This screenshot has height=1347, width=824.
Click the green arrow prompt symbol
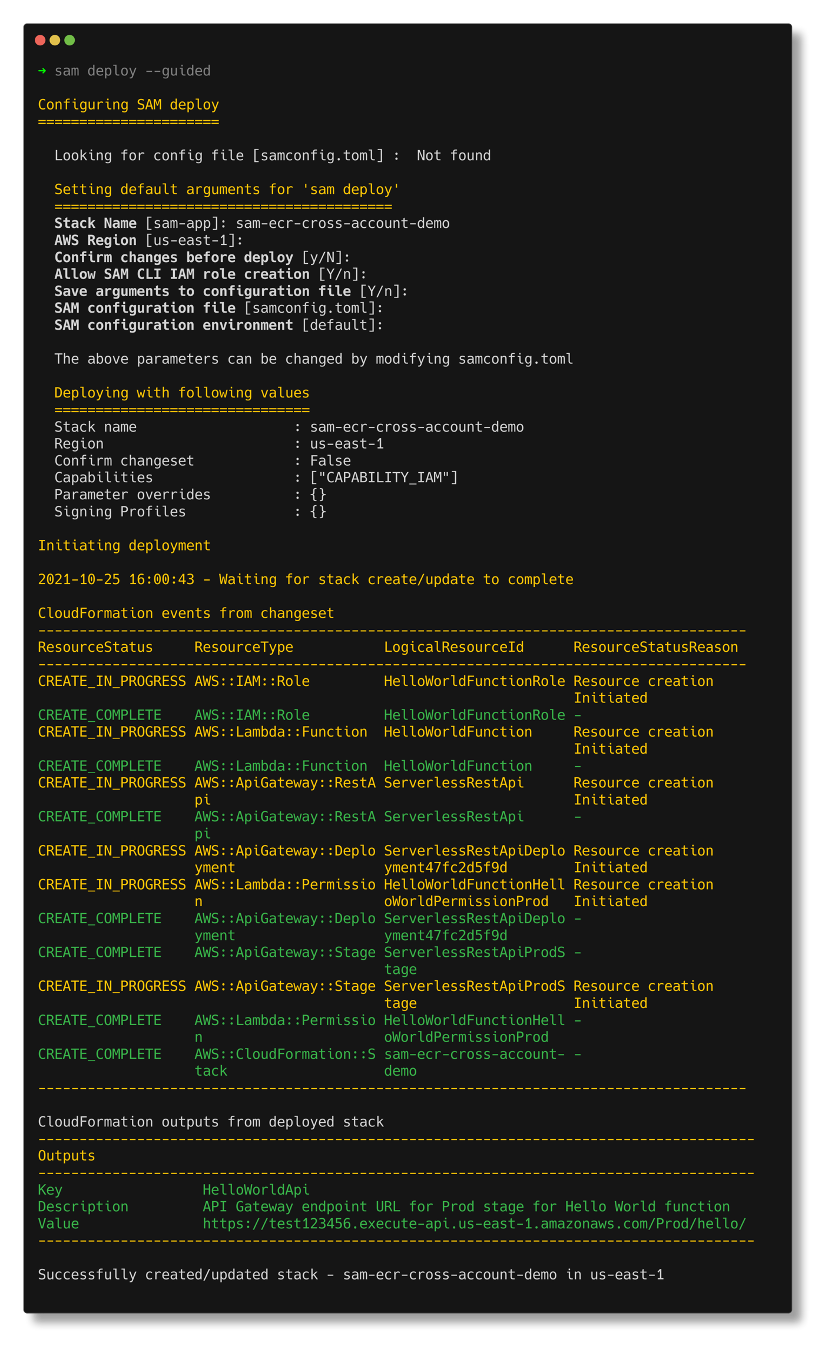(41, 71)
